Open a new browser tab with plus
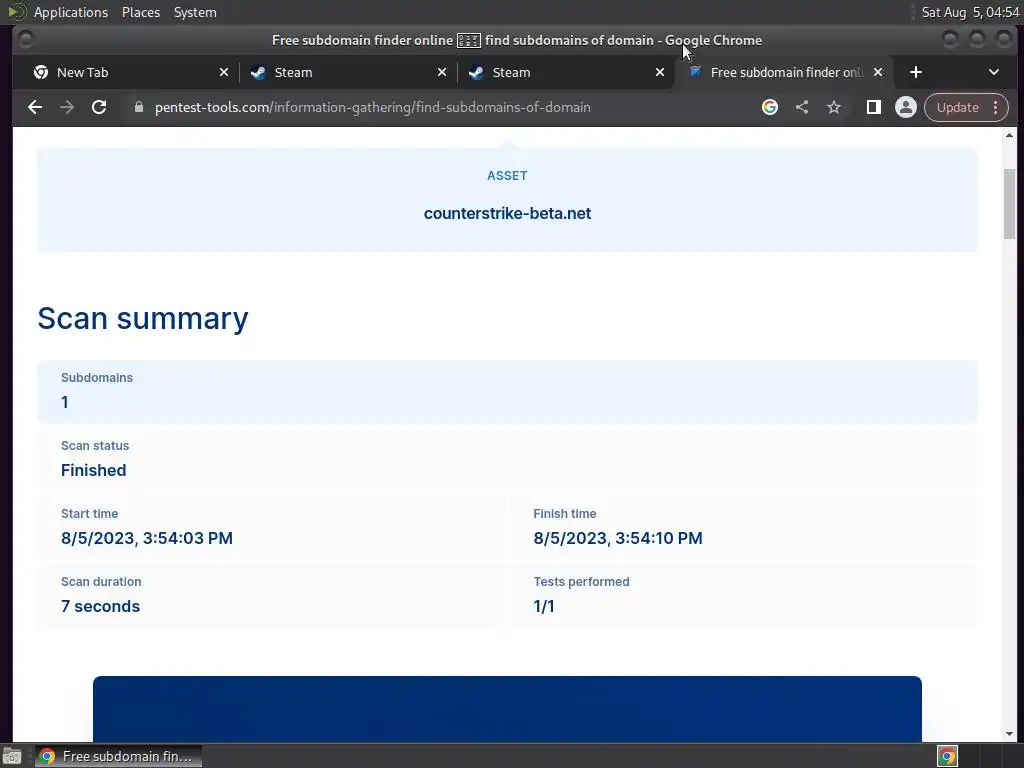The image size is (1024, 768). [x=916, y=72]
